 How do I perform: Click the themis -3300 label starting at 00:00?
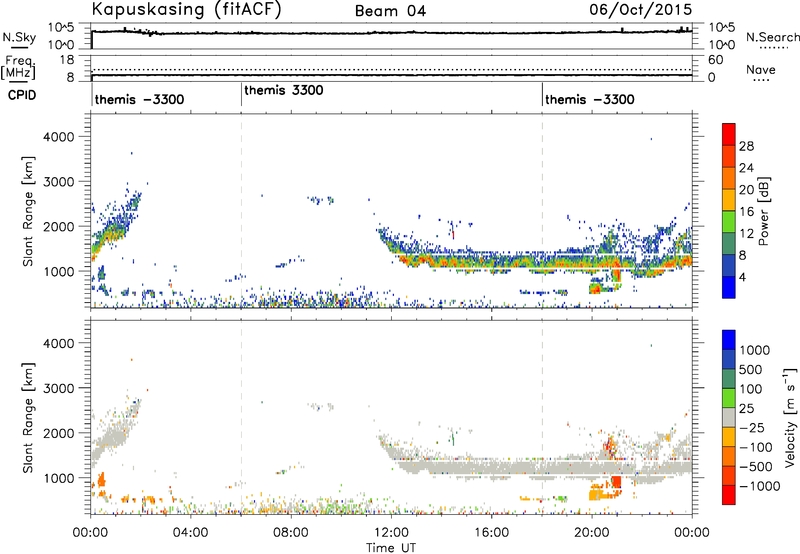pyautogui.click(x=139, y=99)
